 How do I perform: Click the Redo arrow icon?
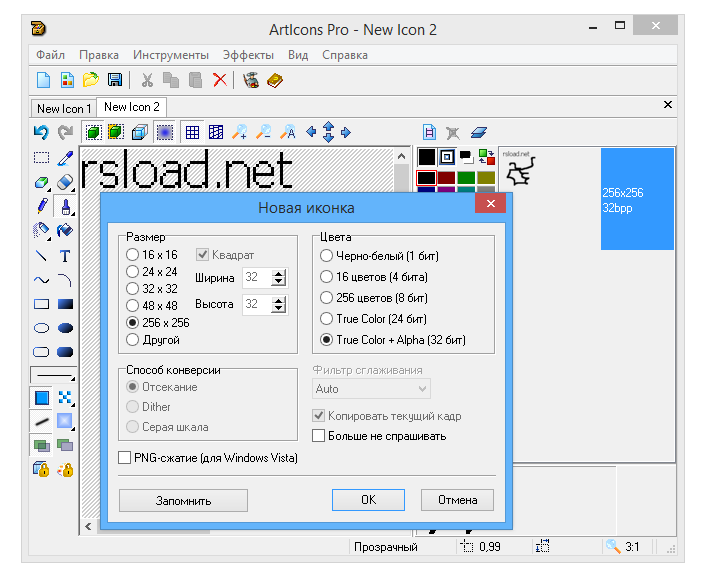(65, 132)
